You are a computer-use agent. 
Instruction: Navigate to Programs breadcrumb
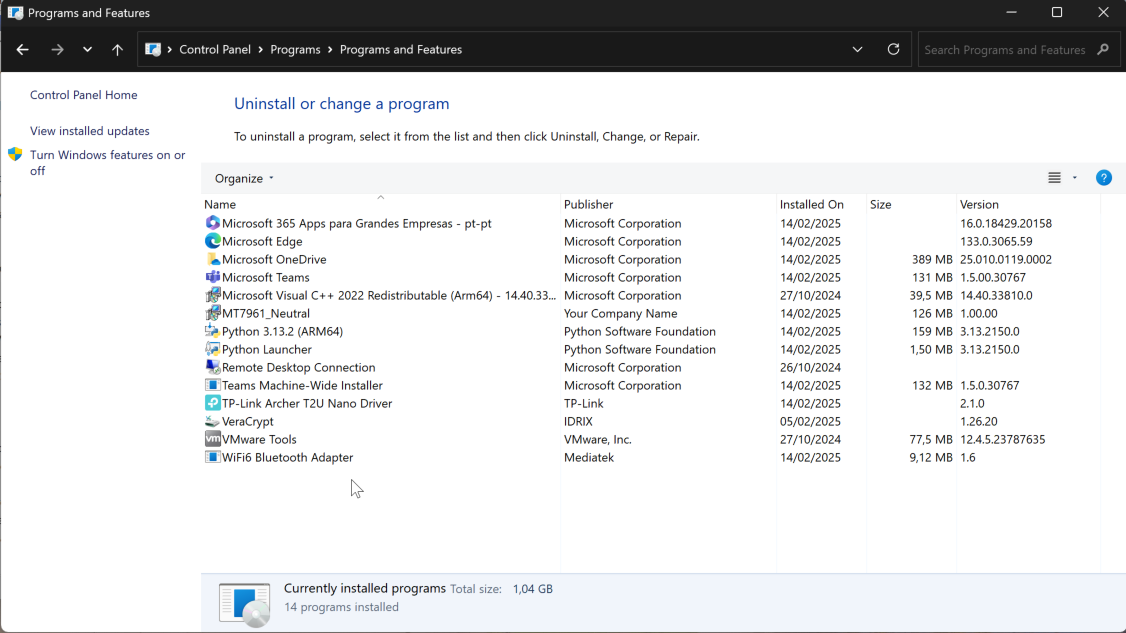tap(295, 50)
